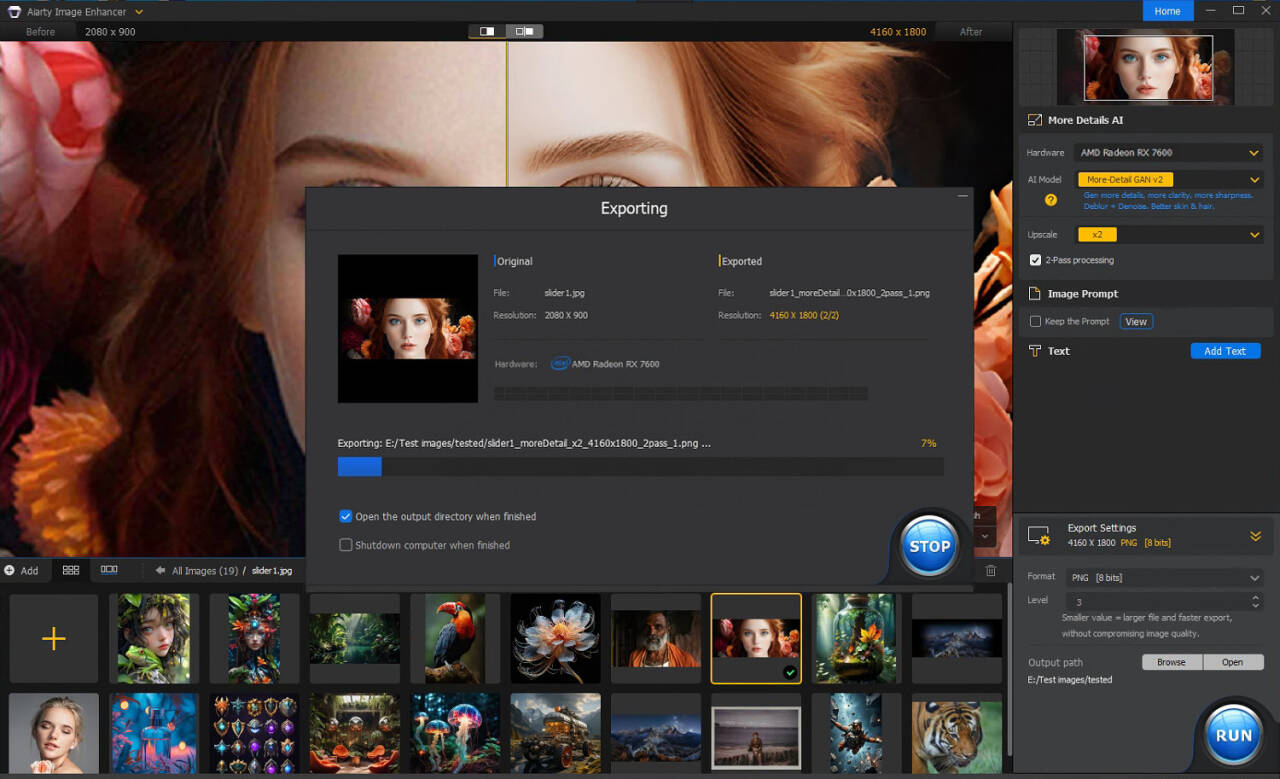Image resolution: width=1280 pixels, height=779 pixels.
Task: Click the back arrow beside All Images
Action: [x=159, y=570]
